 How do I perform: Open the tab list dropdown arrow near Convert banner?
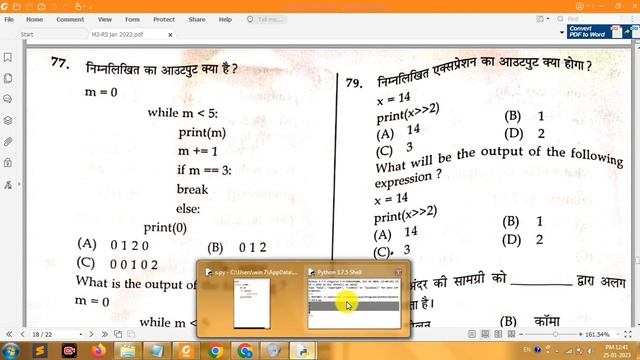point(562,32)
